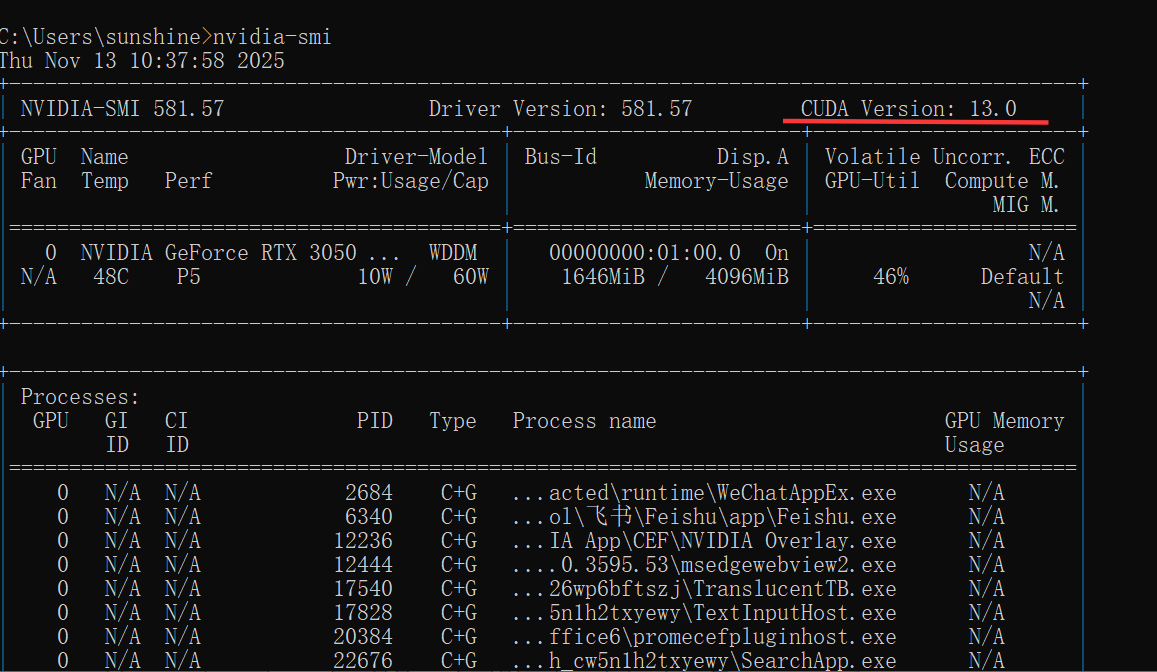Viewport: 1157px width, 672px height.
Task: Select PID 12444 in process list
Action: pos(363,565)
